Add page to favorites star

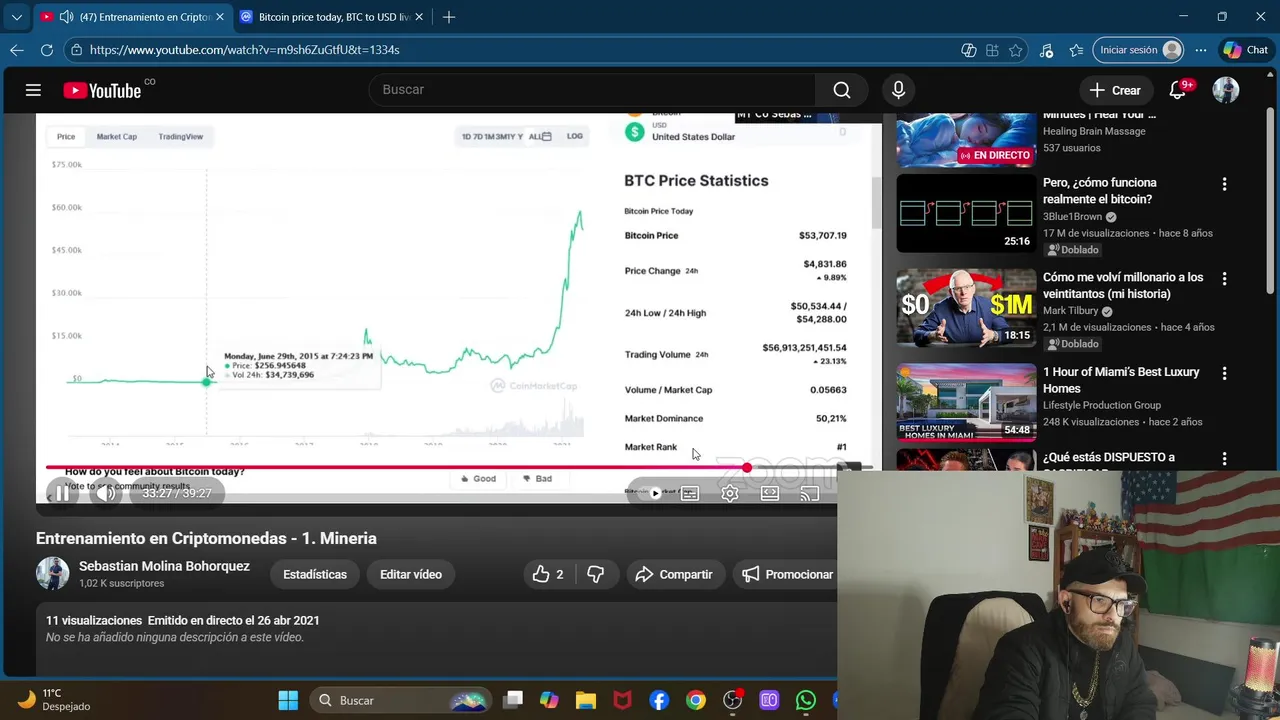tap(1016, 50)
